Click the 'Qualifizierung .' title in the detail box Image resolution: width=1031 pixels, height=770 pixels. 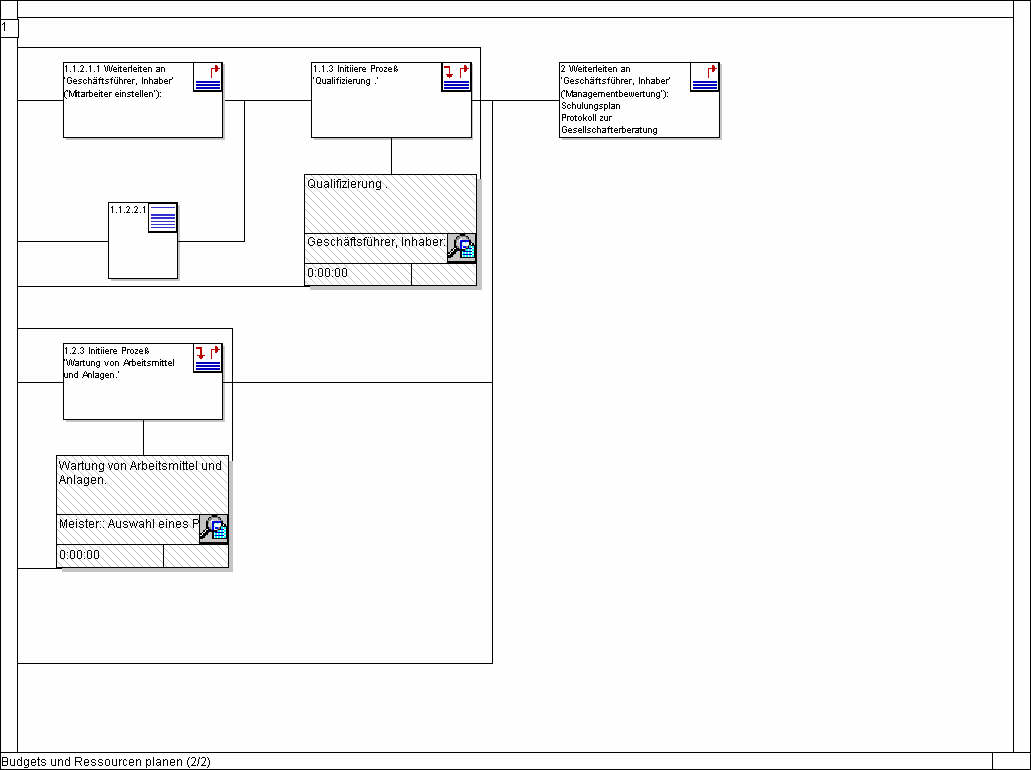point(348,184)
